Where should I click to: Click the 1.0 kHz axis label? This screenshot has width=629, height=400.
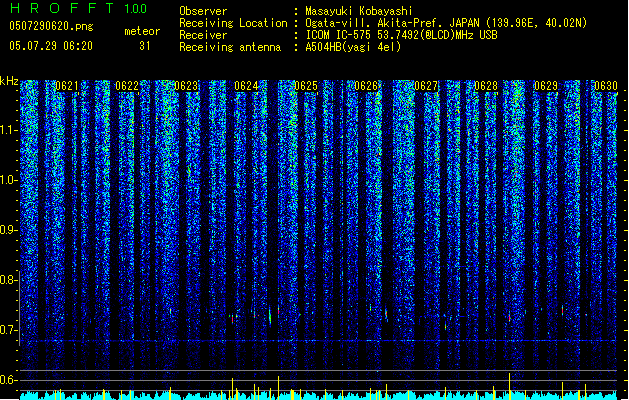click(x=9, y=180)
